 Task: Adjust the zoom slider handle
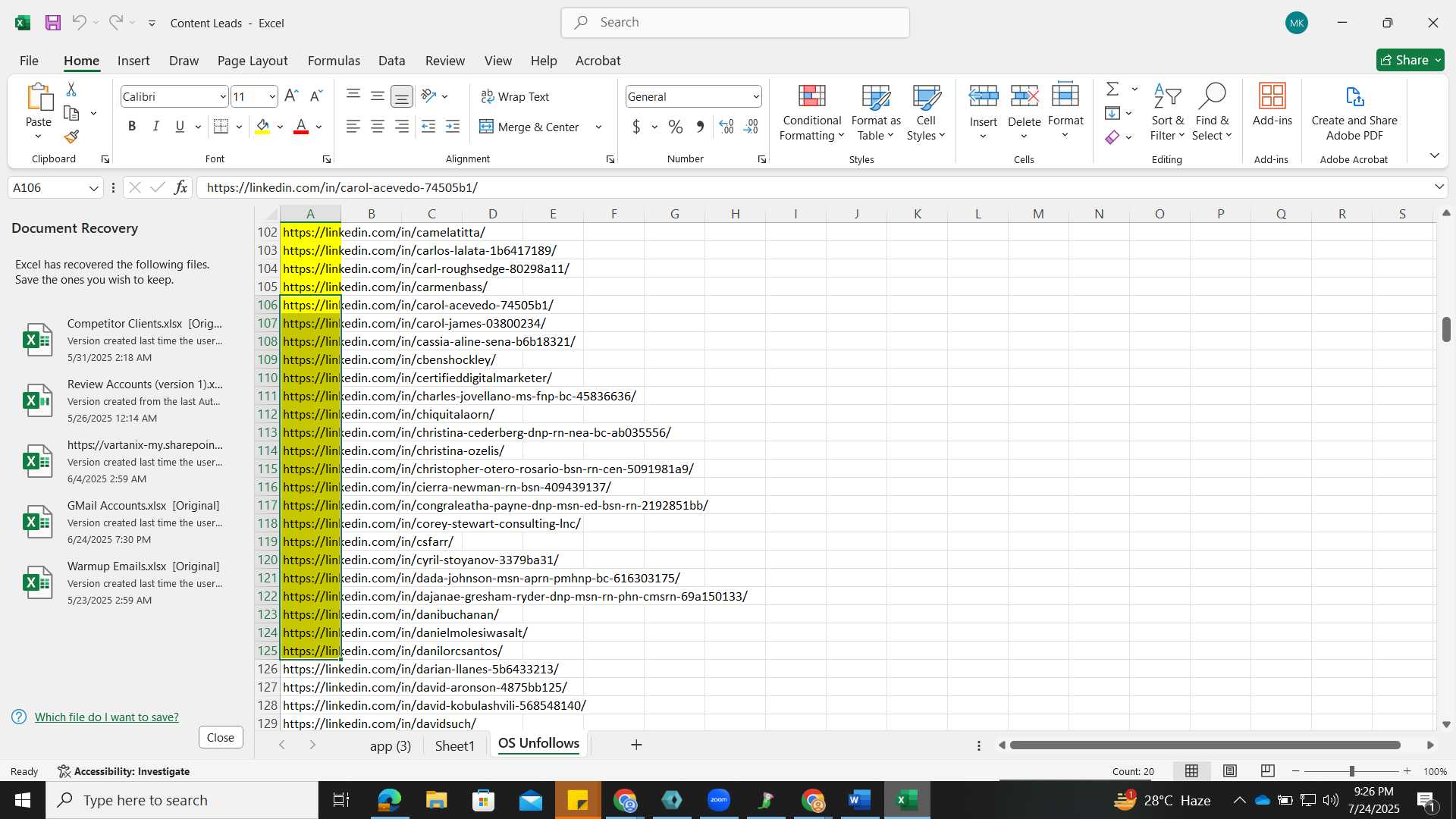pyautogui.click(x=1351, y=771)
